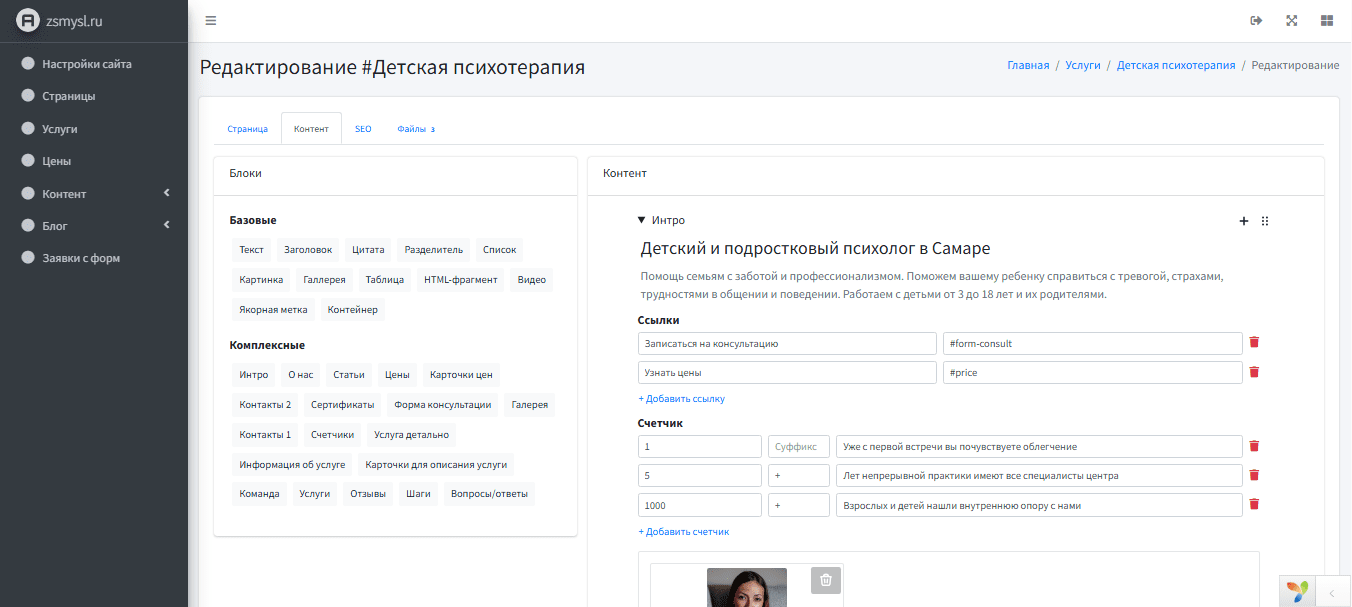This screenshot has width=1352, height=607.
Task: Remove the 1000 counter via trash icon
Action: tap(1254, 504)
